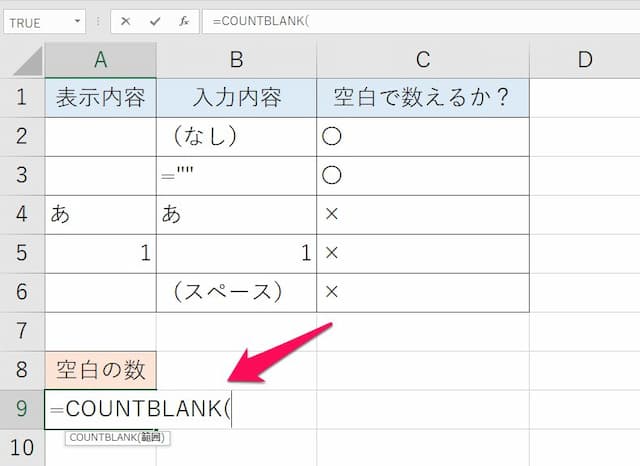Screen dimensions: 640x466
Task: Click empty cell A6
Action: pyautogui.click(x=100, y=292)
